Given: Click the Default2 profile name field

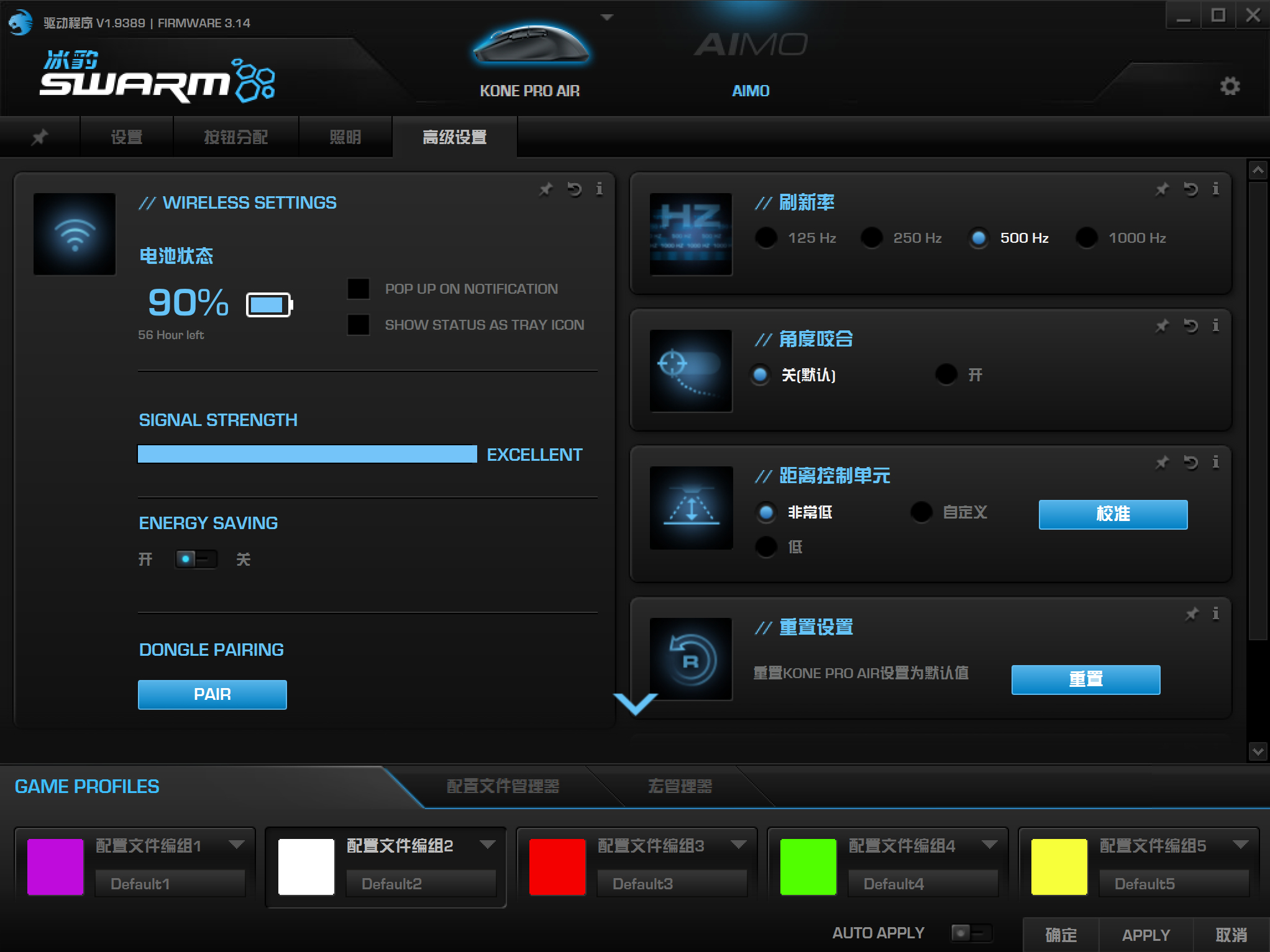Looking at the screenshot, I should 421,884.
